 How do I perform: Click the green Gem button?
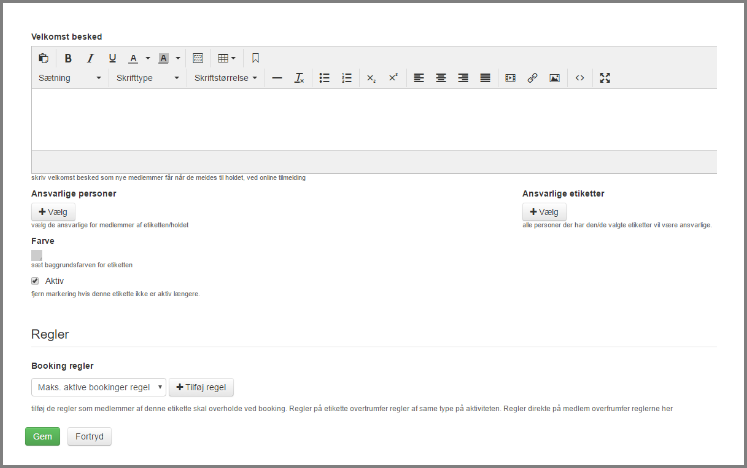42,437
